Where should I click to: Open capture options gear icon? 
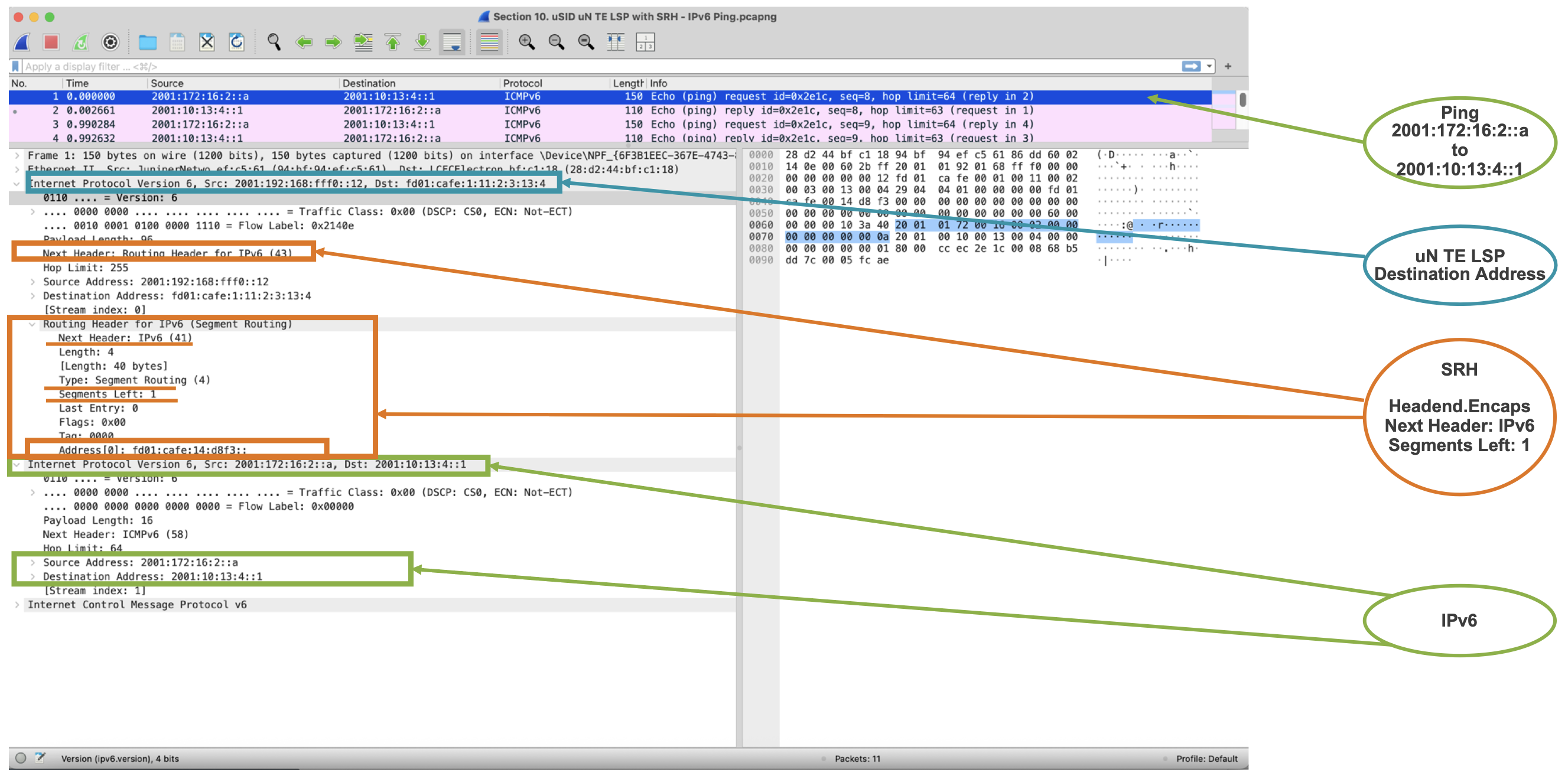pos(110,42)
